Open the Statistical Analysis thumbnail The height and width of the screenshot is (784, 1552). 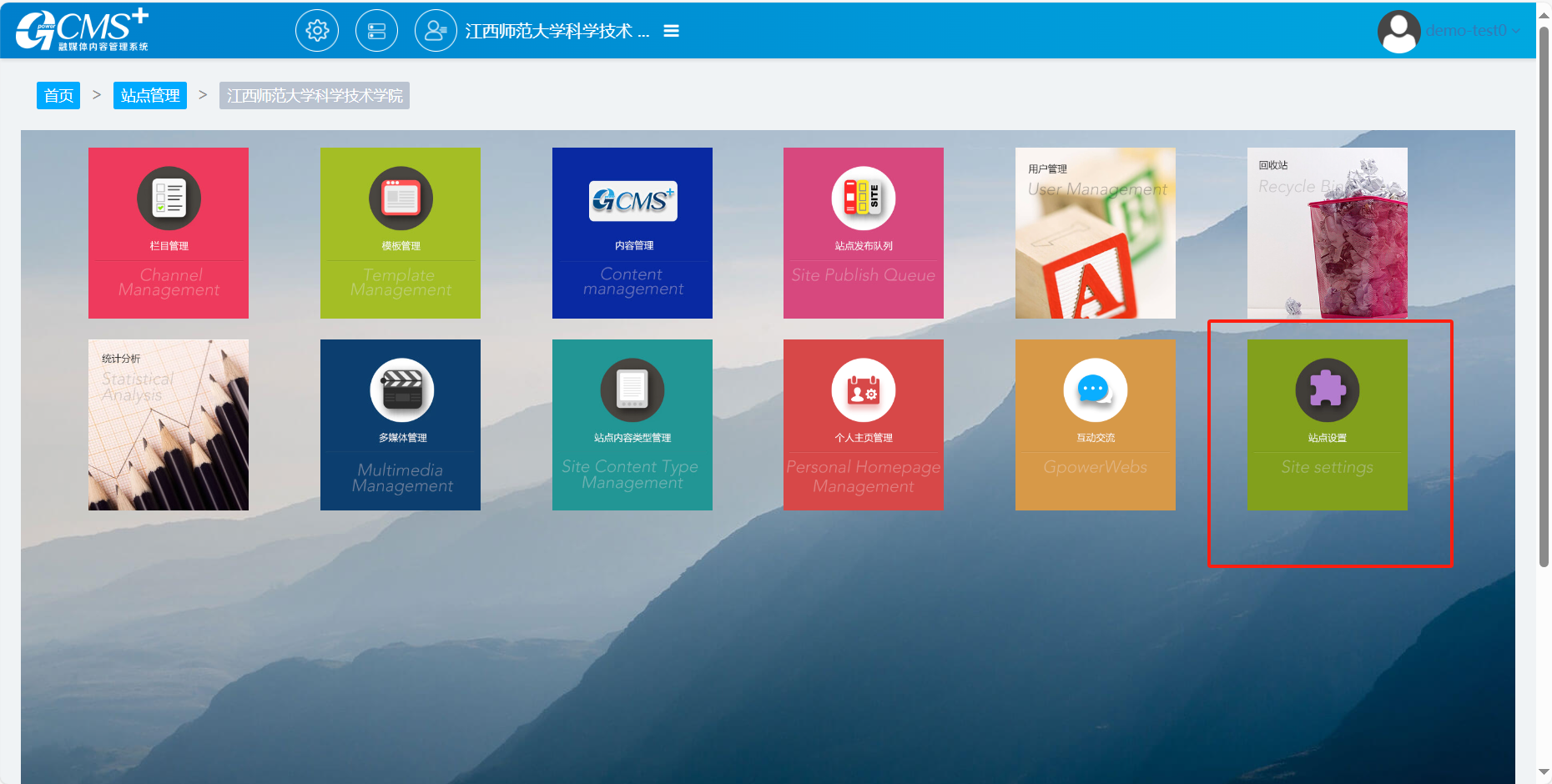click(169, 425)
